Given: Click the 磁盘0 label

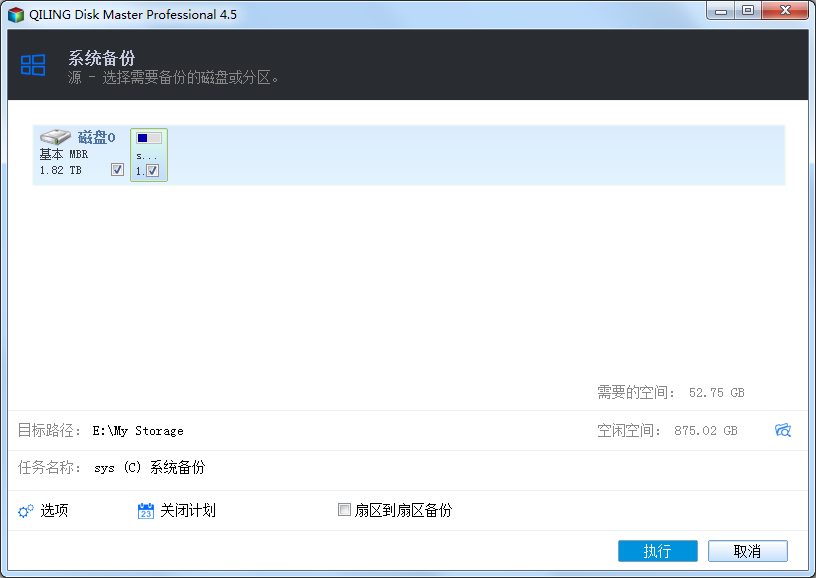Looking at the screenshot, I should (x=96, y=137).
